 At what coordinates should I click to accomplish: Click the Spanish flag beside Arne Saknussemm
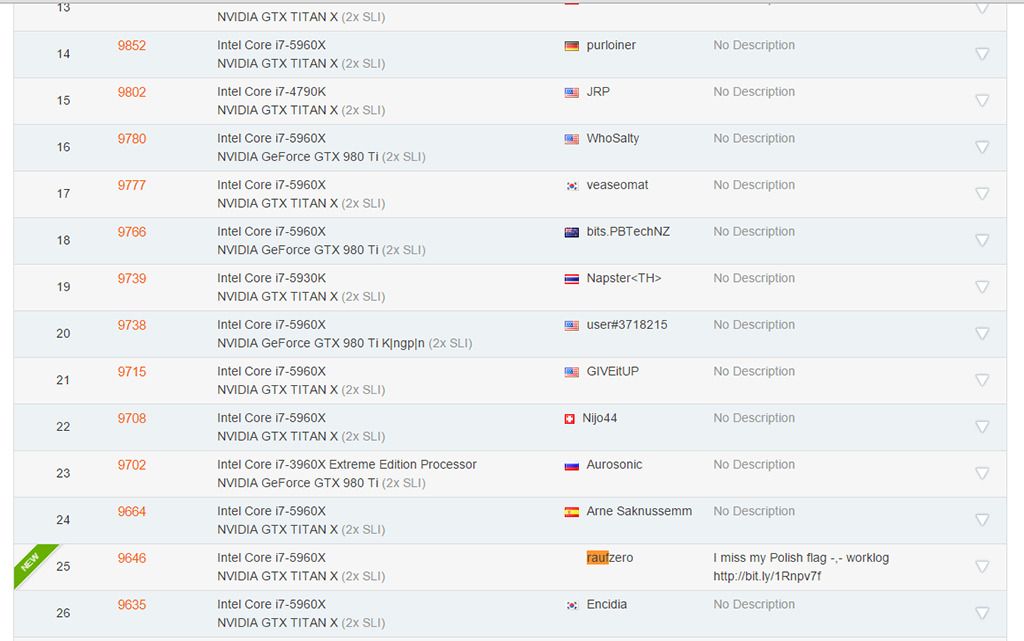[572, 512]
